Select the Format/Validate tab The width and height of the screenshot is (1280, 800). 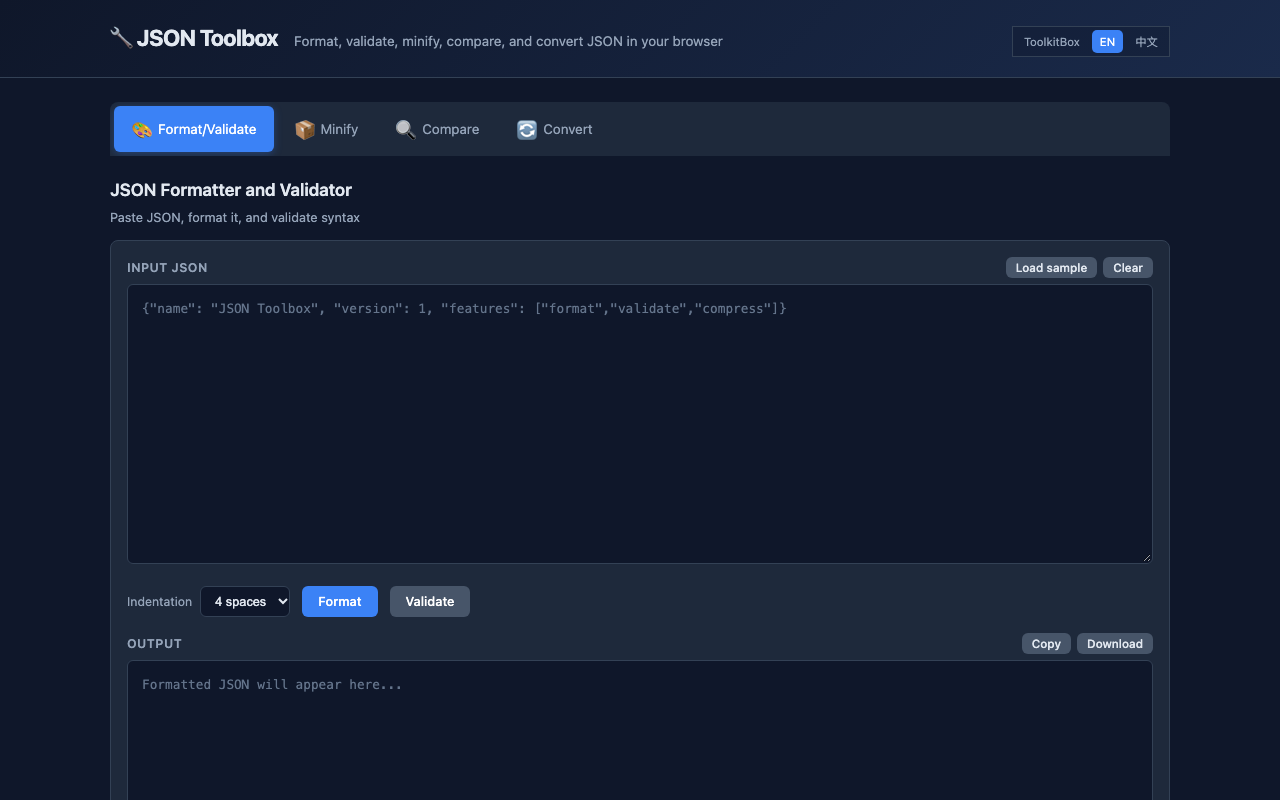[194, 129]
